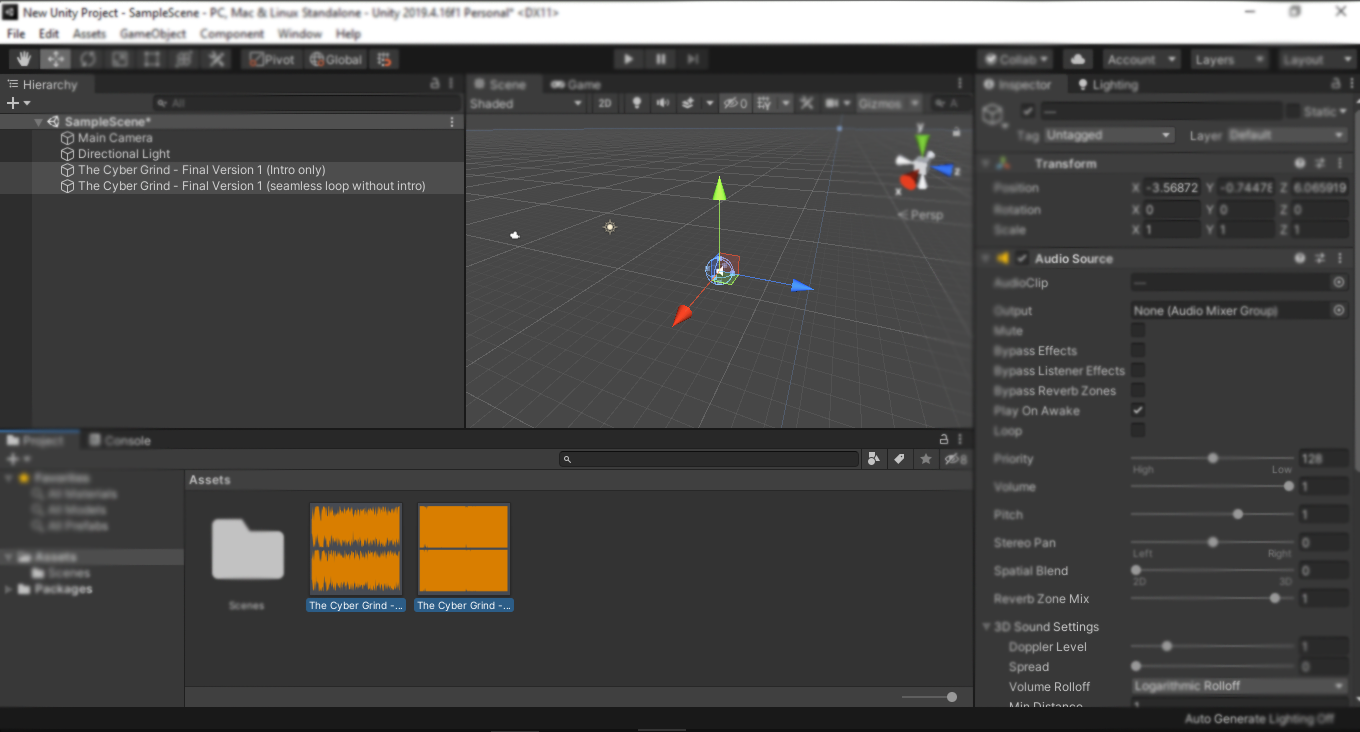Enable the Bypass Listener Effects checkbox
1360x732 pixels.
pyautogui.click(x=1138, y=370)
